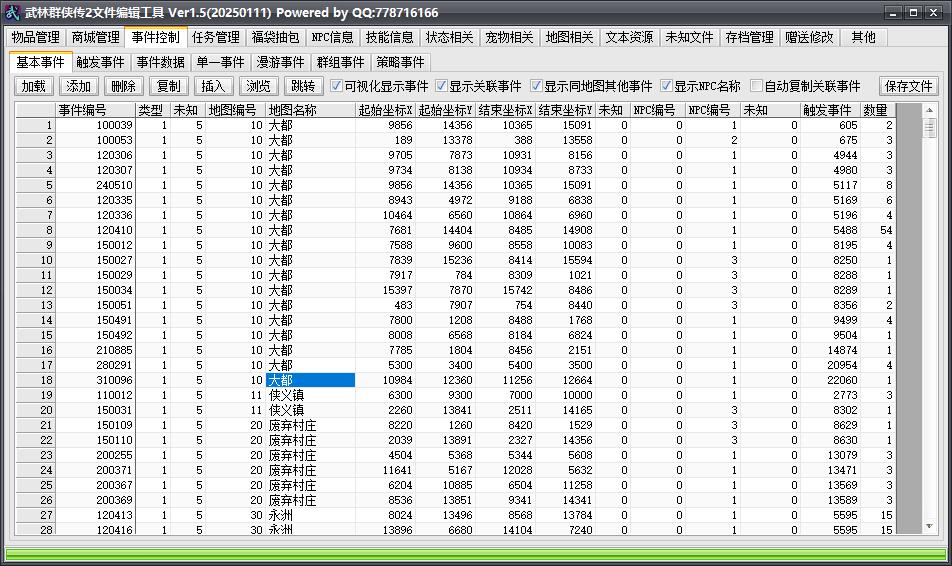Click the scrollbar down arrow
The height and width of the screenshot is (566, 952).
pyautogui.click(x=929, y=527)
